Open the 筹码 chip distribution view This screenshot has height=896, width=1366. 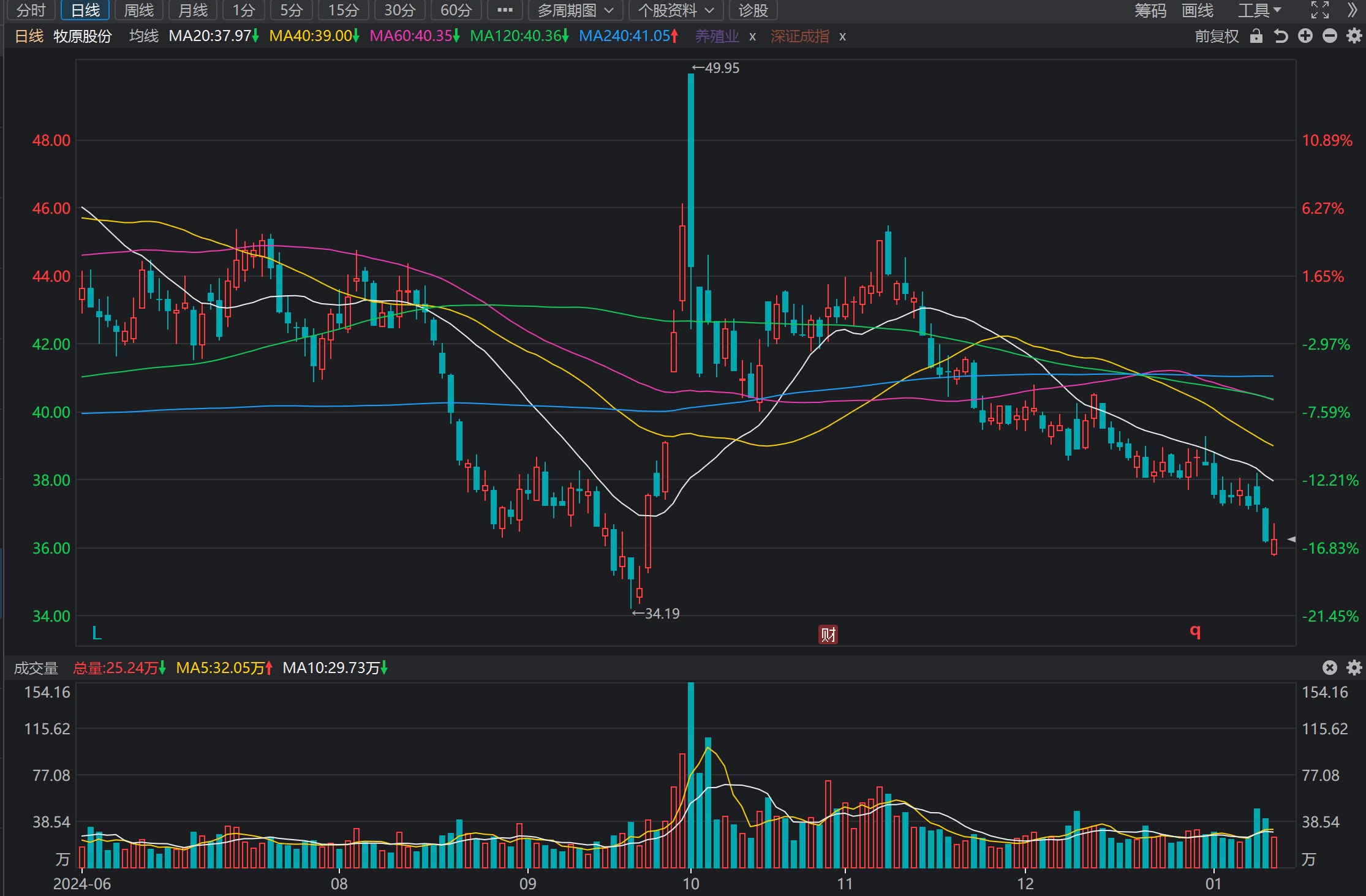pos(1150,10)
